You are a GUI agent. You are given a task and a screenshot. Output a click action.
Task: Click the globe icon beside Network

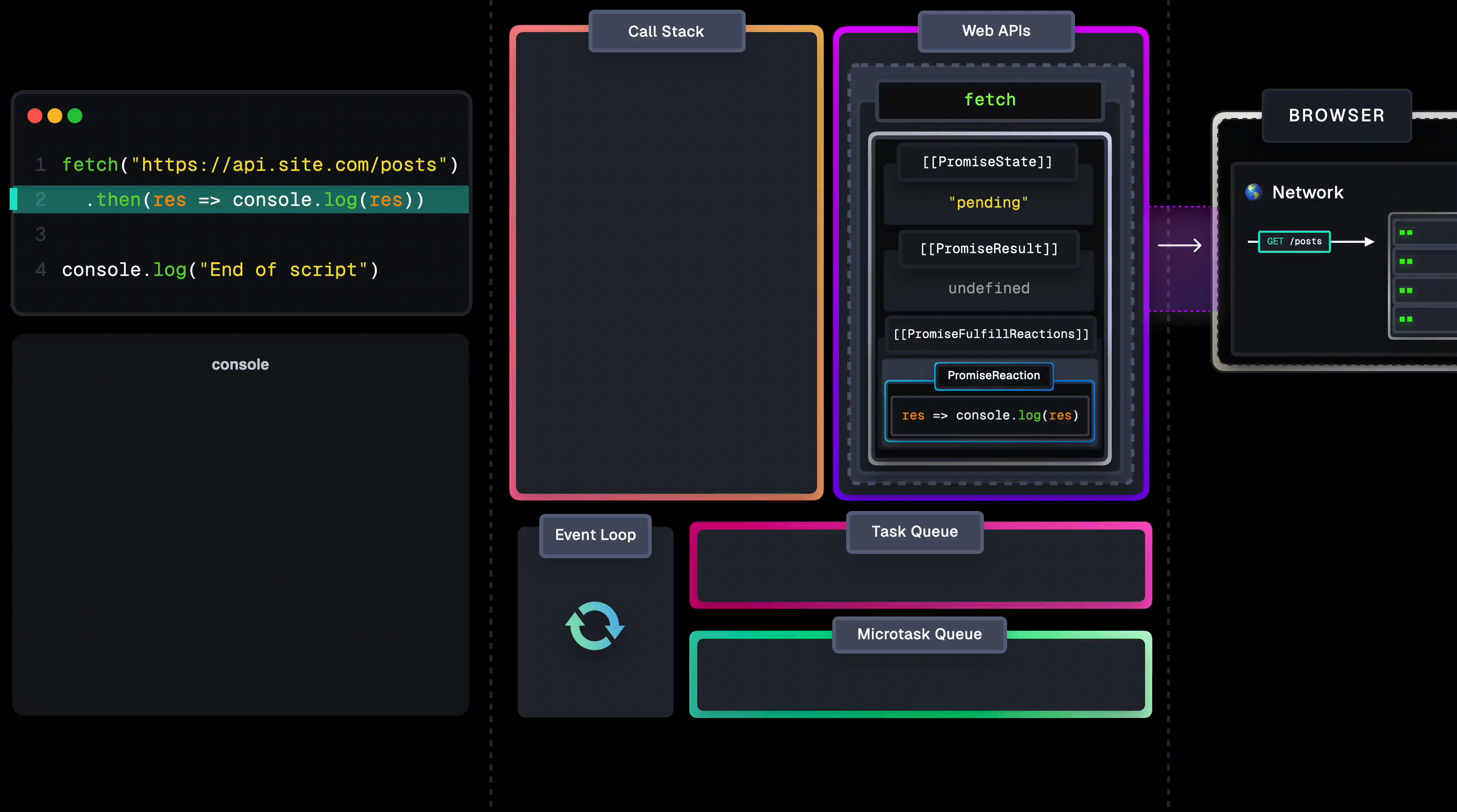(x=1253, y=192)
